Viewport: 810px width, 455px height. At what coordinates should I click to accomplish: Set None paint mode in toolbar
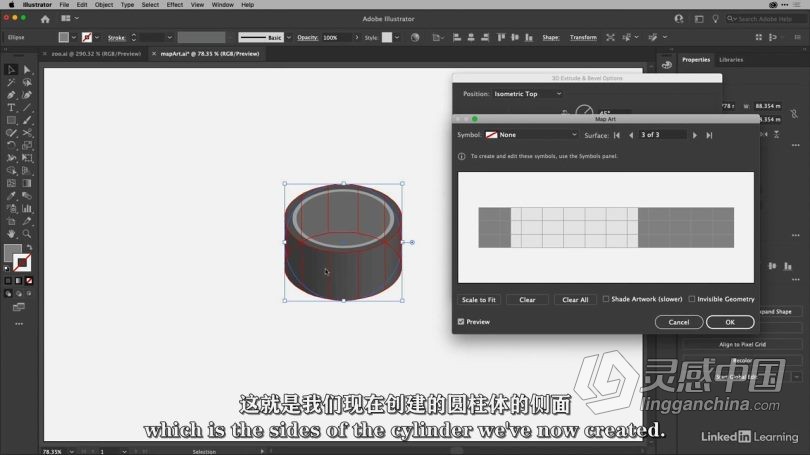click(29, 281)
